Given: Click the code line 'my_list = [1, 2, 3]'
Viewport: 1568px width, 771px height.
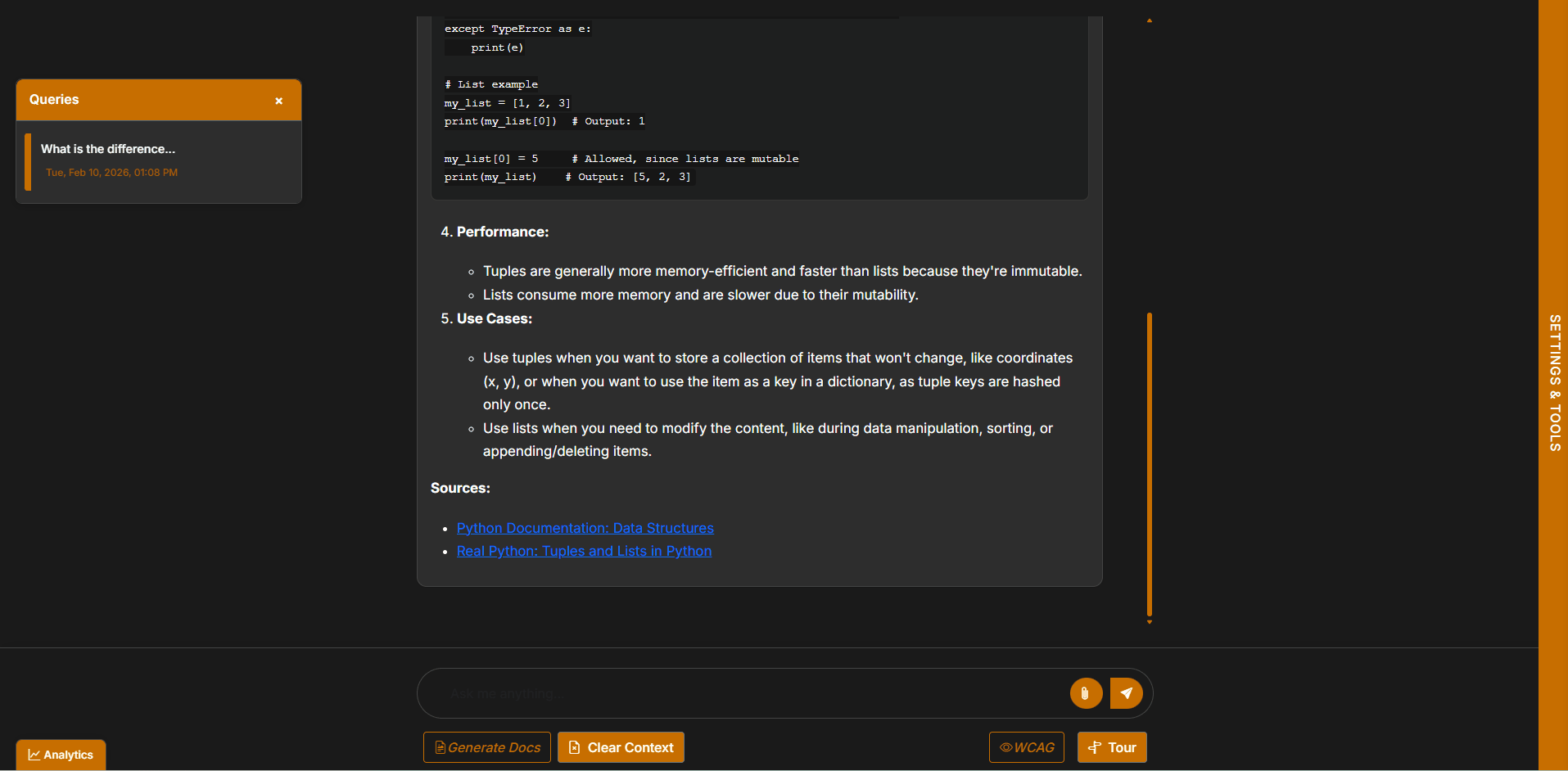Looking at the screenshot, I should click(x=508, y=103).
